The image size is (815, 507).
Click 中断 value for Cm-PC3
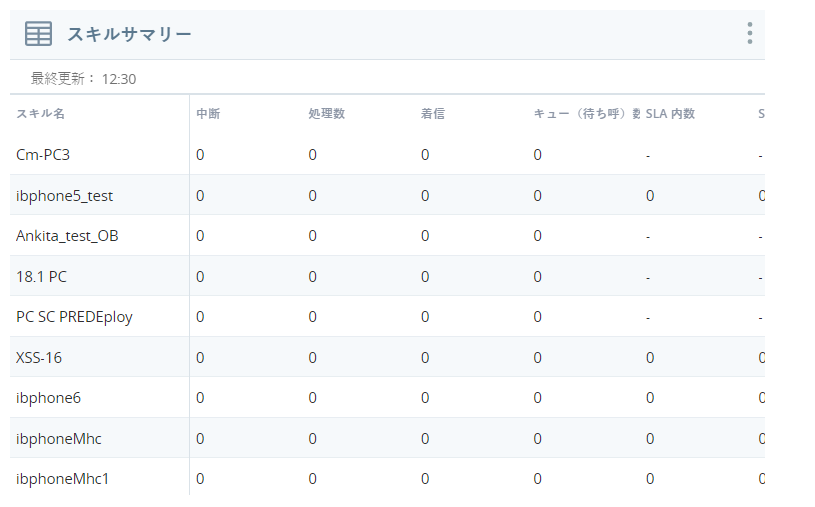point(200,155)
